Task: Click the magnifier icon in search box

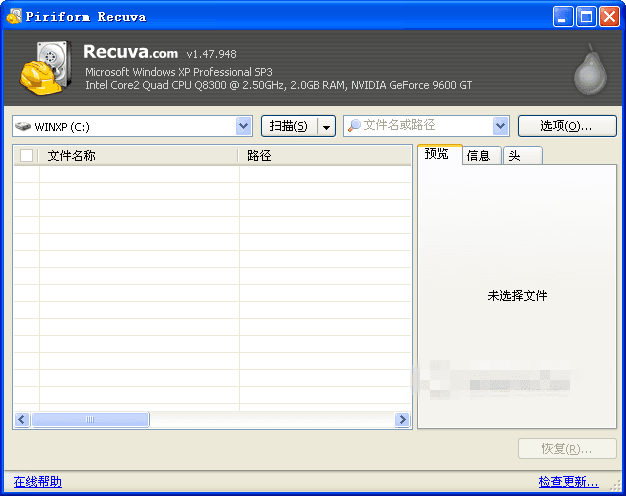Action: [x=353, y=126]
